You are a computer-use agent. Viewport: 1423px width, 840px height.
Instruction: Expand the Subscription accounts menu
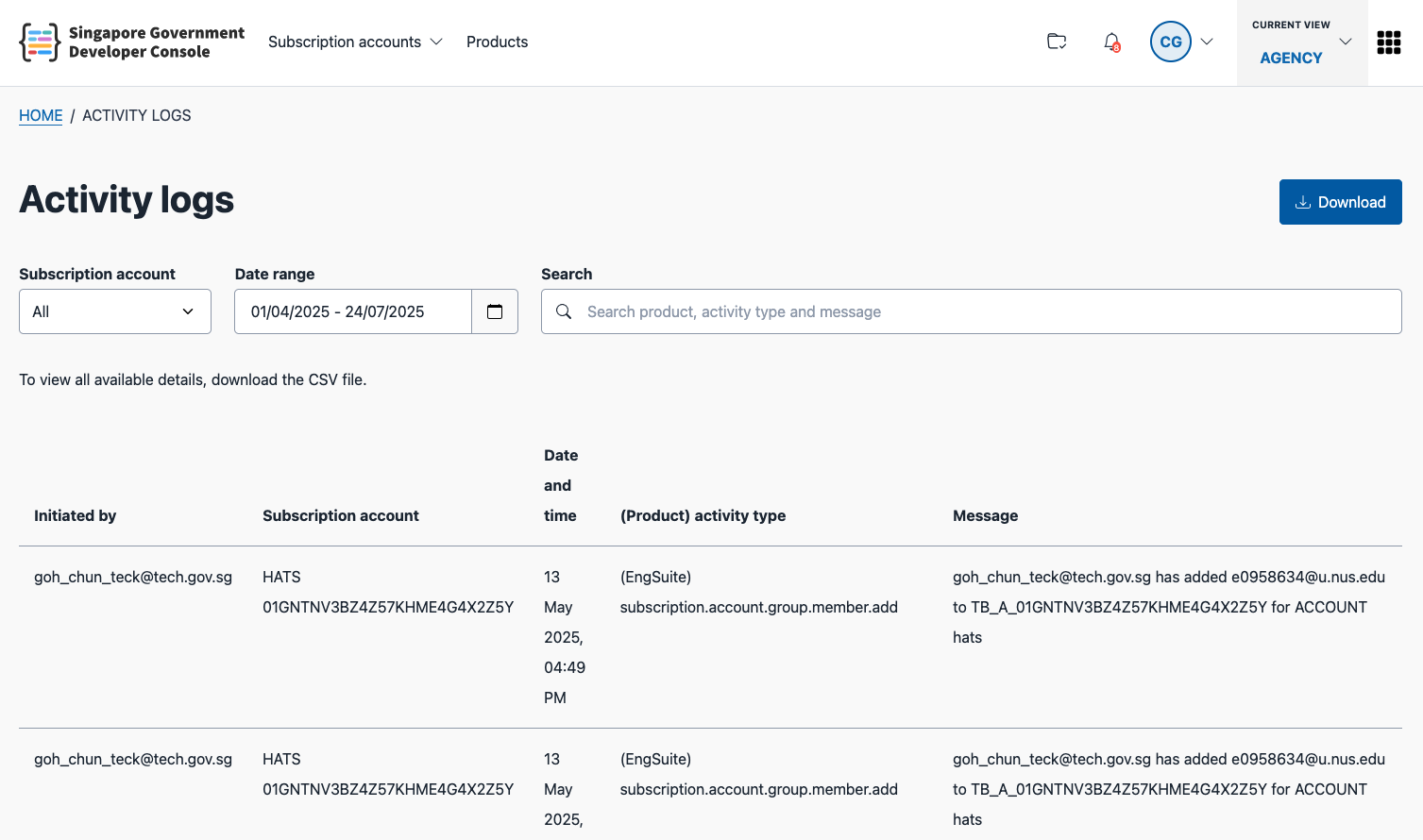tap(355, 42)
